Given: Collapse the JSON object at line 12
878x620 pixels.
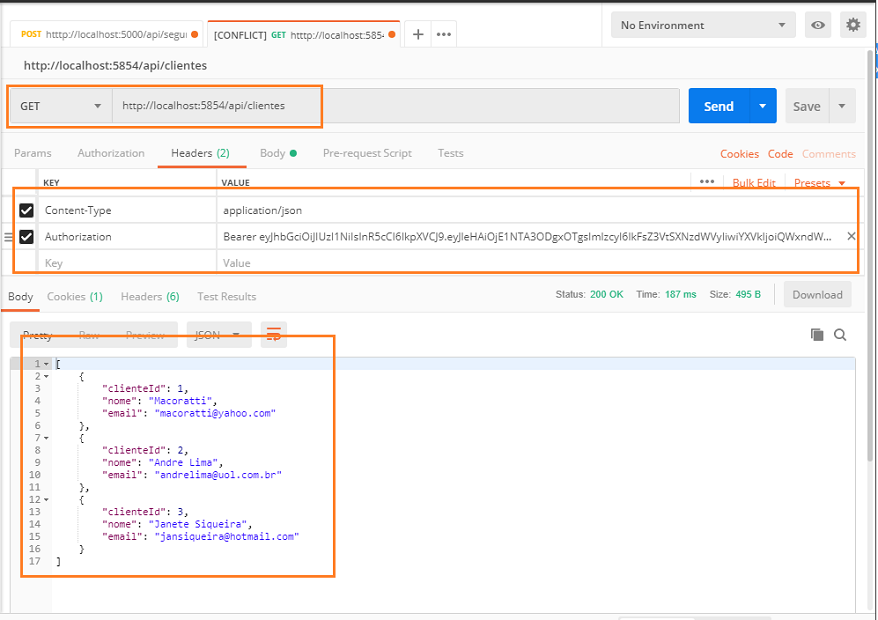Looking at the screenshot, I should (x=46, y=500).
